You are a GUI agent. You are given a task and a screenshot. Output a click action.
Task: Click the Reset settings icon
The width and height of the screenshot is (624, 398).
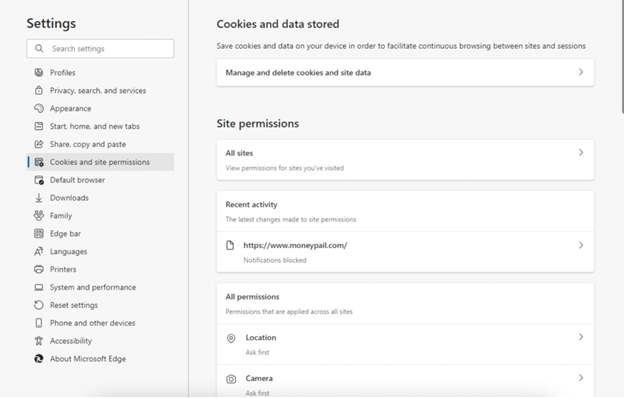click(39, 305)
